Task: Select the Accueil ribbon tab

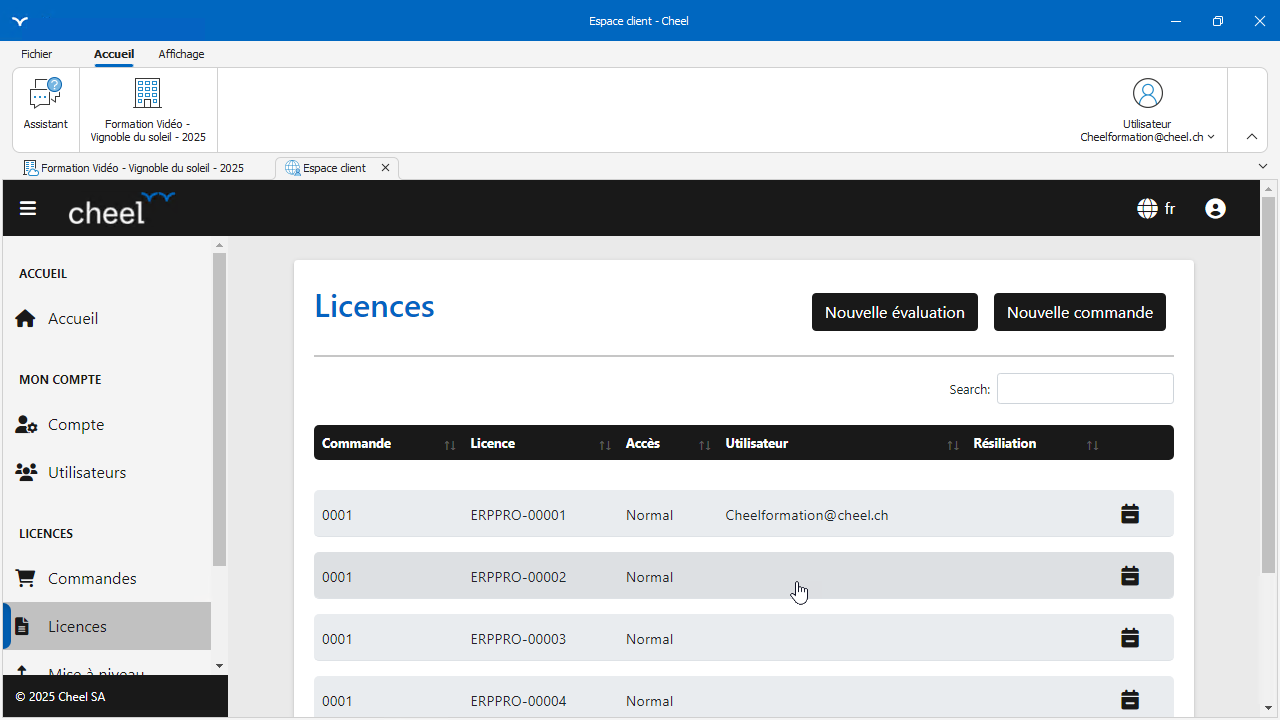Action: [x=114, y=54]
